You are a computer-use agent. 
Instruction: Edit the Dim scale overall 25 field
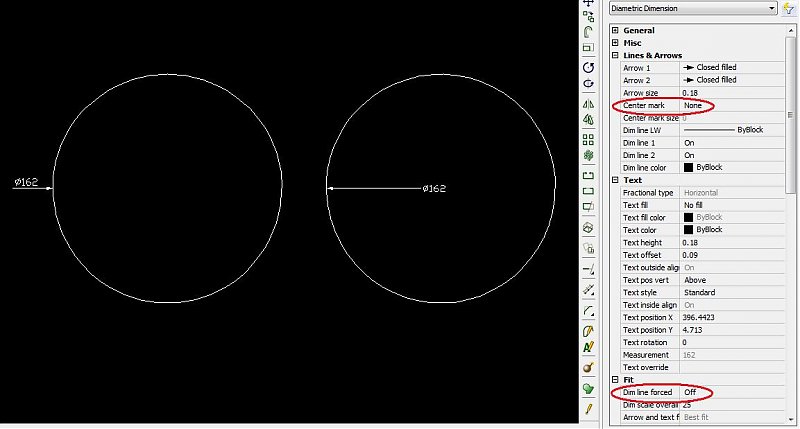(733, 405)
